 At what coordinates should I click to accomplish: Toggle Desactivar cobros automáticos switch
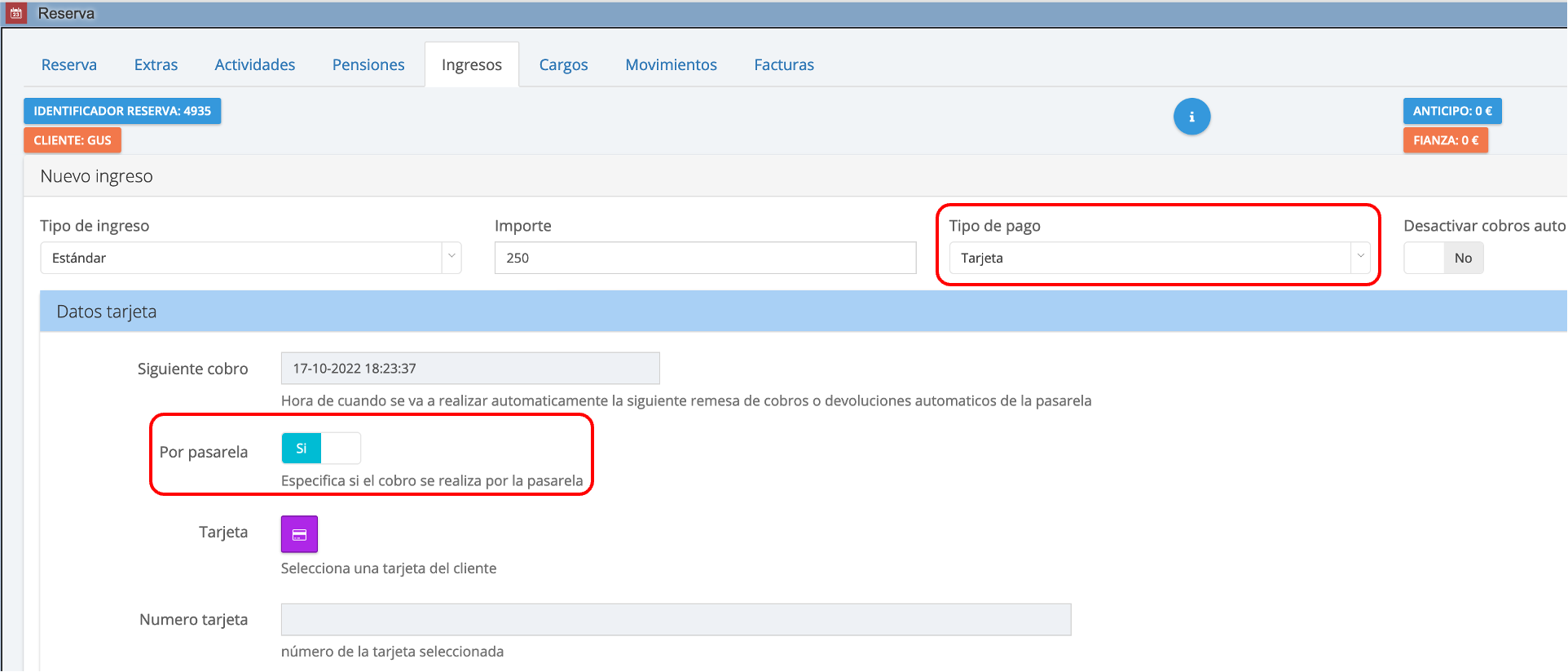1442,258
